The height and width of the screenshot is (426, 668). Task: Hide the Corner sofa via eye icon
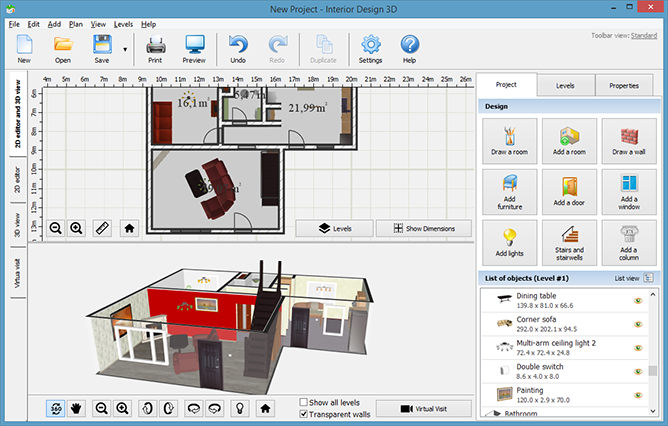coord(638,324)
